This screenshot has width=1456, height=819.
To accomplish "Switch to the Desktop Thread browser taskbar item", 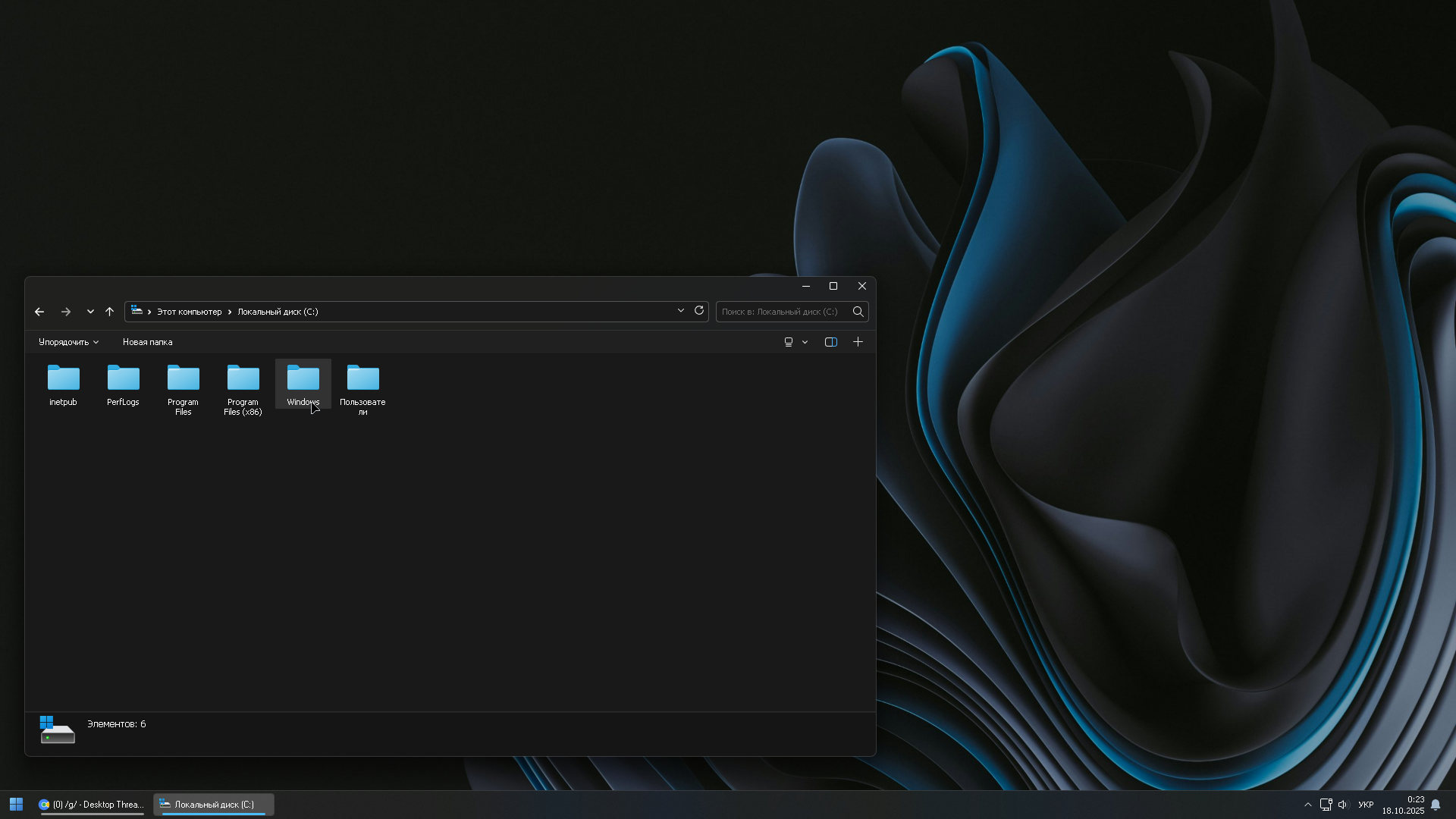I will (92, 805).
